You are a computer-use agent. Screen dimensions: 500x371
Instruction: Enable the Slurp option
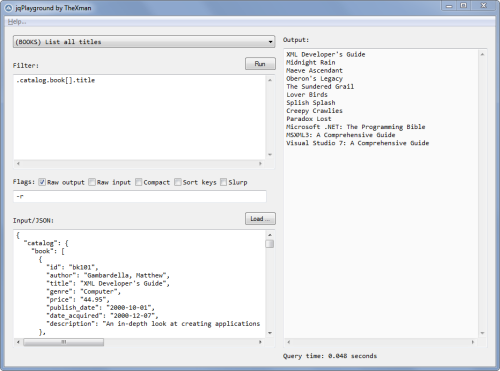pos(223,182)
